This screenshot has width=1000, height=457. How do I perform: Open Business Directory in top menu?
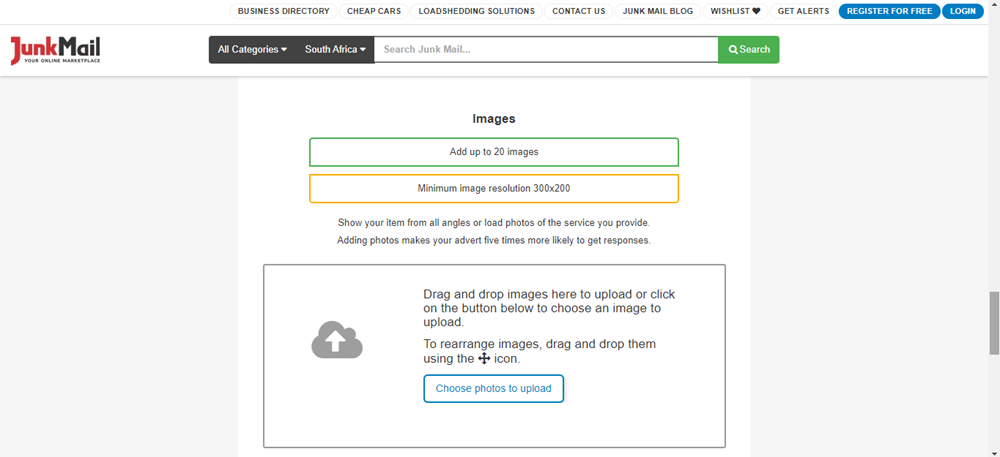click(x=283, y=12)
